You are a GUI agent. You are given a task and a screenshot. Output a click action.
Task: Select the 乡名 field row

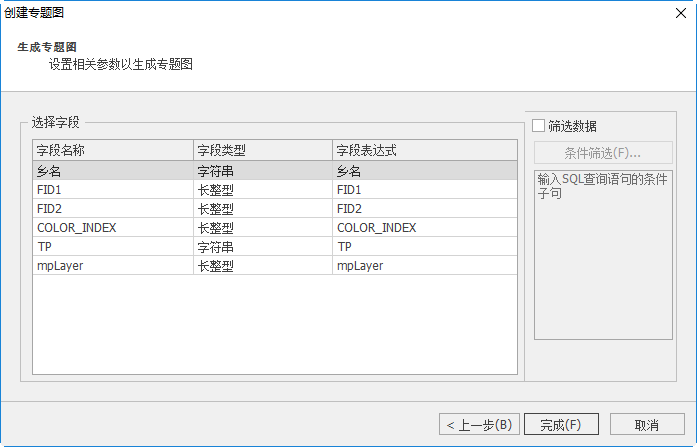[112, 171]
